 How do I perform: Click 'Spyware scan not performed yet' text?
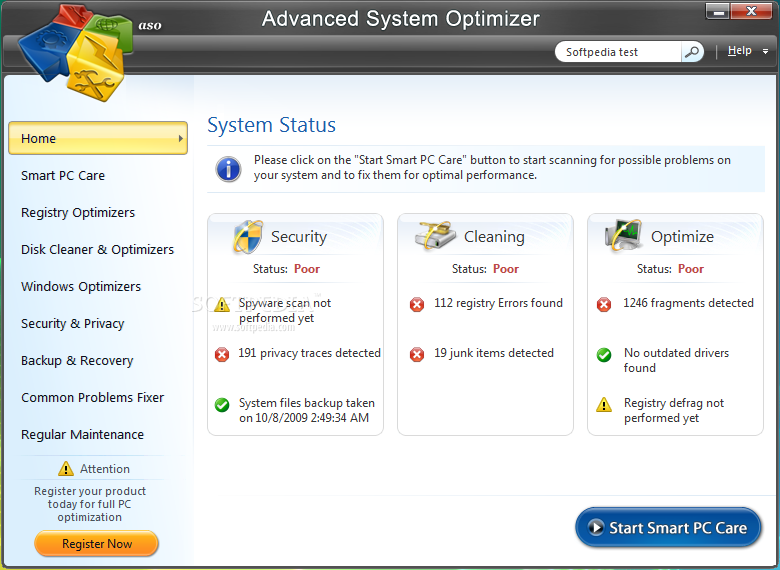285,310
